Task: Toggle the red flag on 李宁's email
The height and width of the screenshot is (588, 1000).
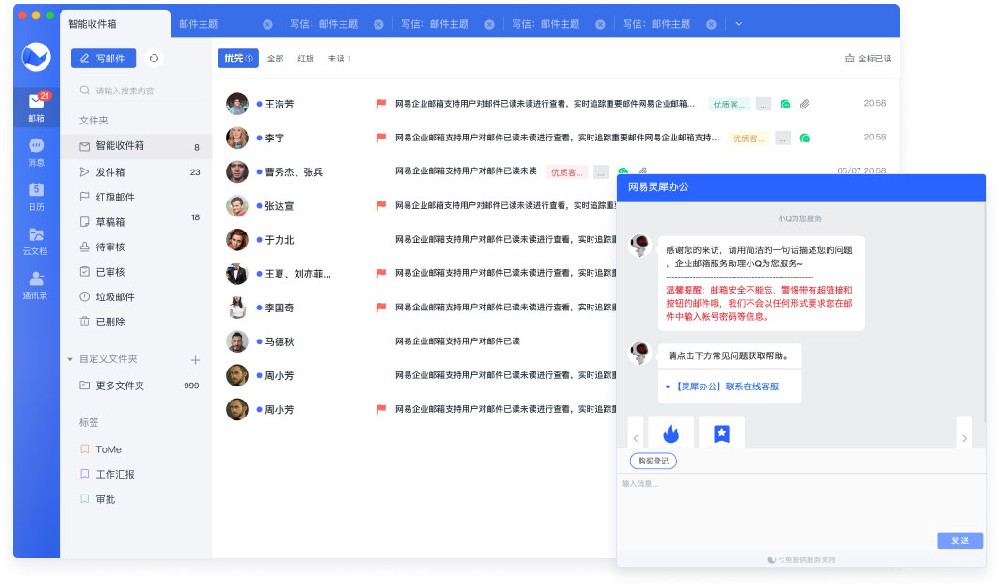Action: (x=381, y=138)
